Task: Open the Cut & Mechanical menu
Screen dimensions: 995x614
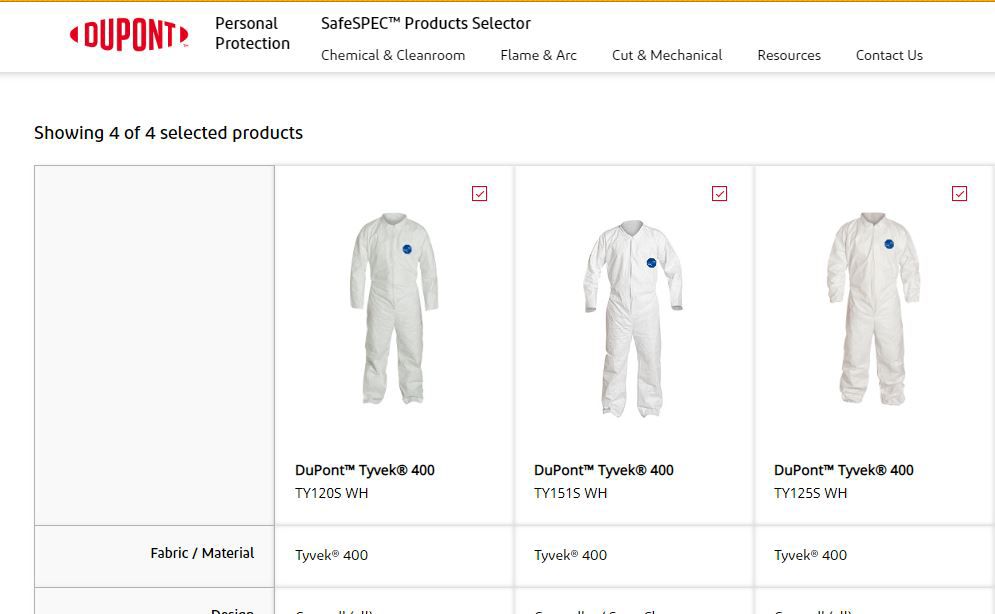Action: coord(667,55)
